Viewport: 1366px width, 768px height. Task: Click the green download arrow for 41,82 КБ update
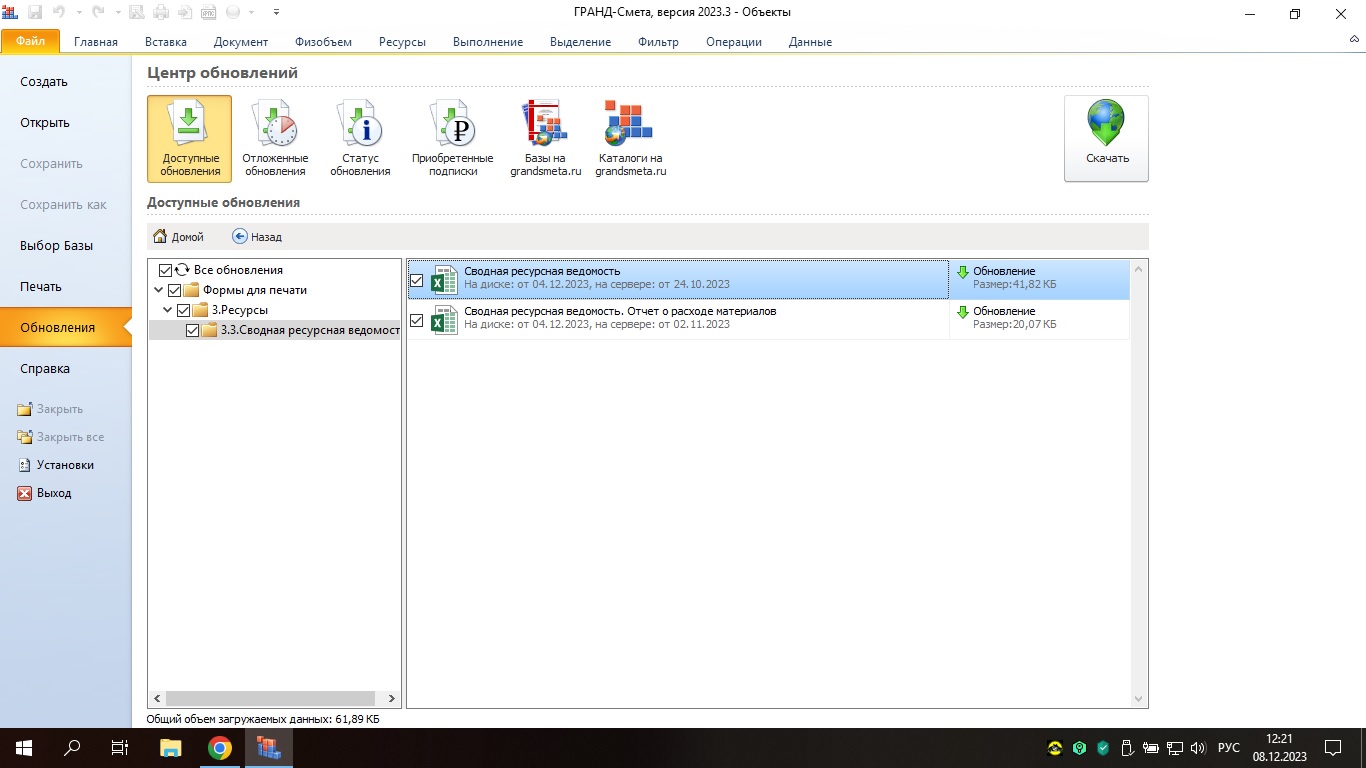(x=963, y=272)
